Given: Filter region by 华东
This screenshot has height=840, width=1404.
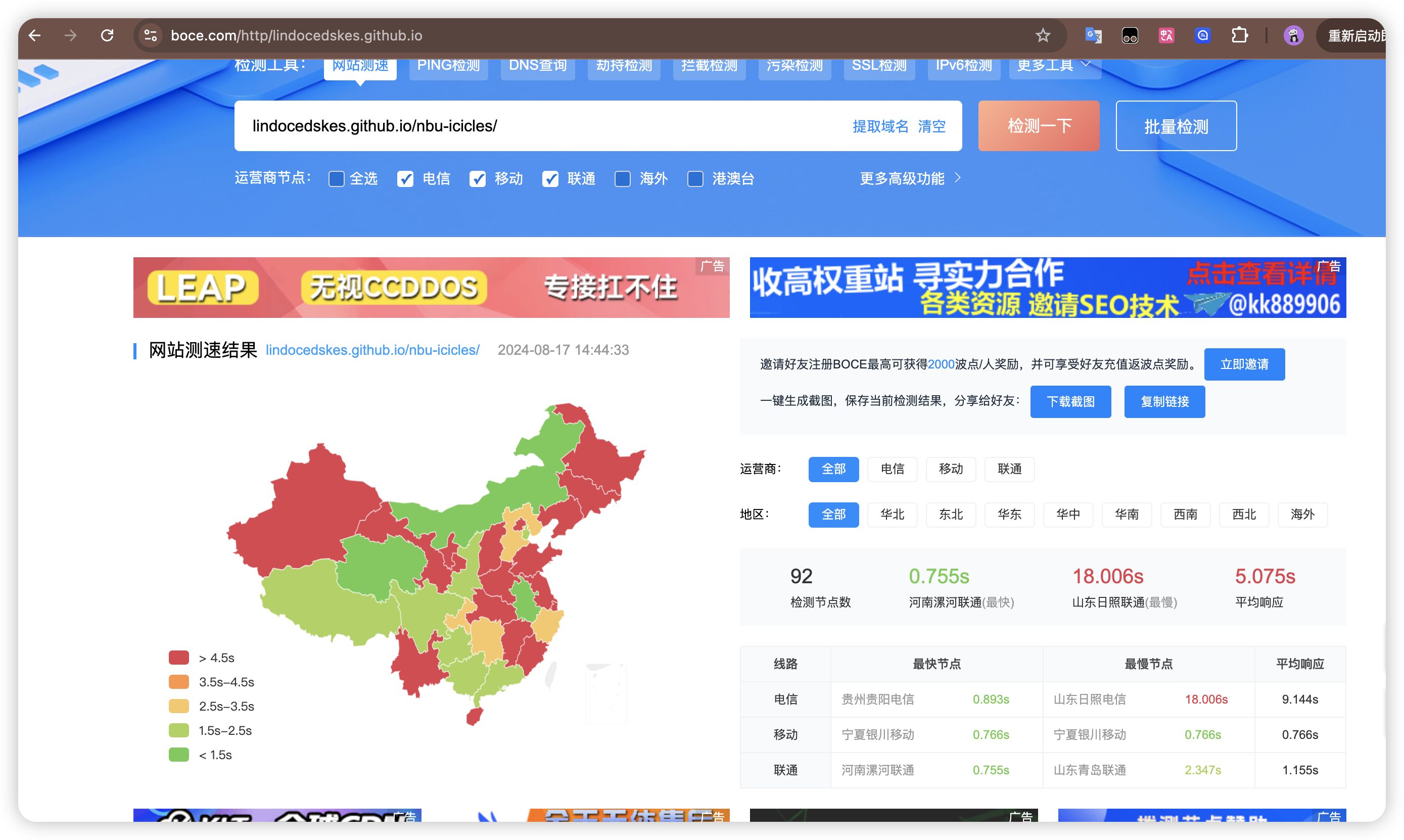Looking at the screenshot, I should 1009,514.
